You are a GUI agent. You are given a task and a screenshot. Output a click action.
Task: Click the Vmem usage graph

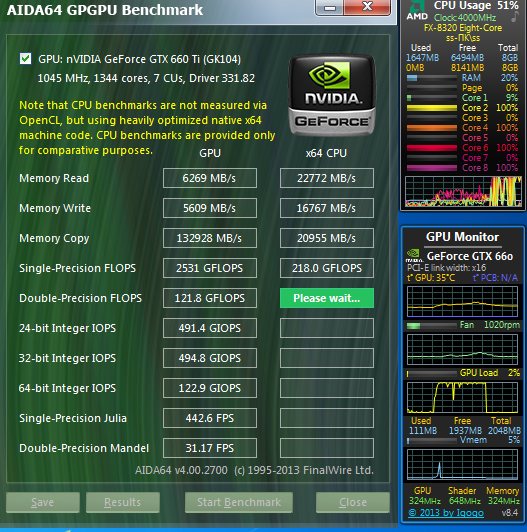click(x=463, y=464)
